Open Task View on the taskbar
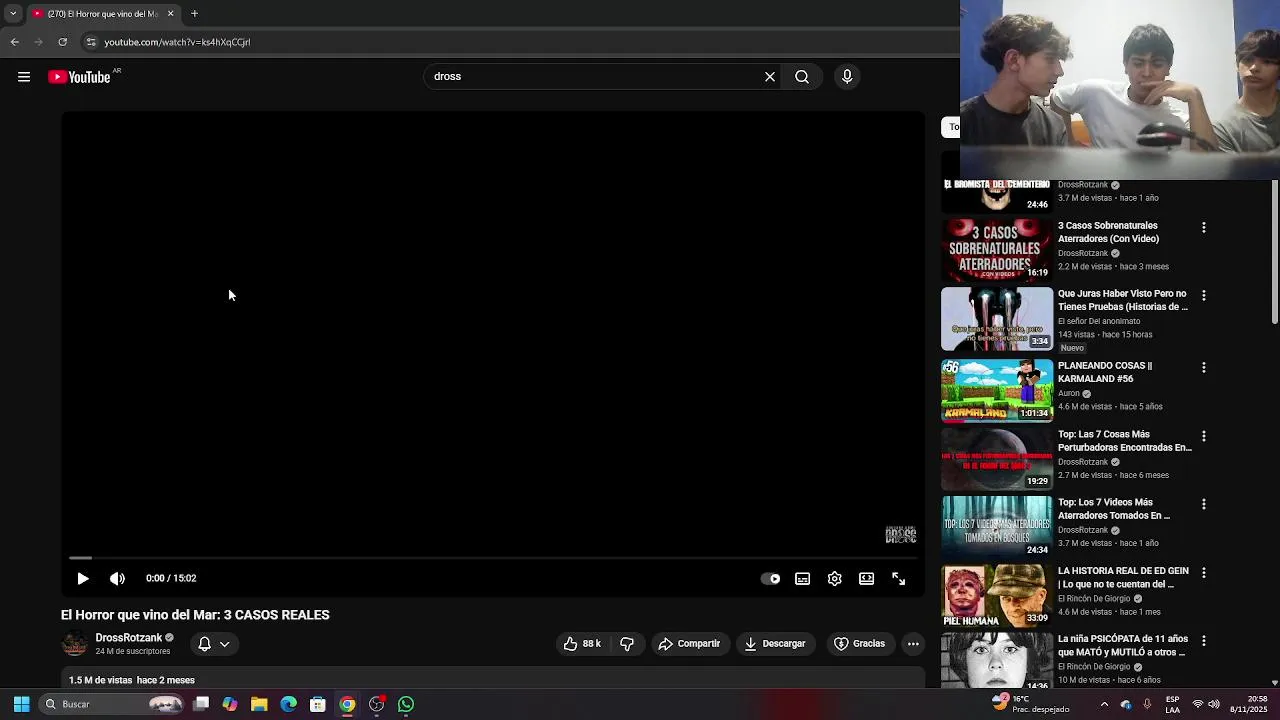The image size is (1280, 720). (x=201, y=704)
